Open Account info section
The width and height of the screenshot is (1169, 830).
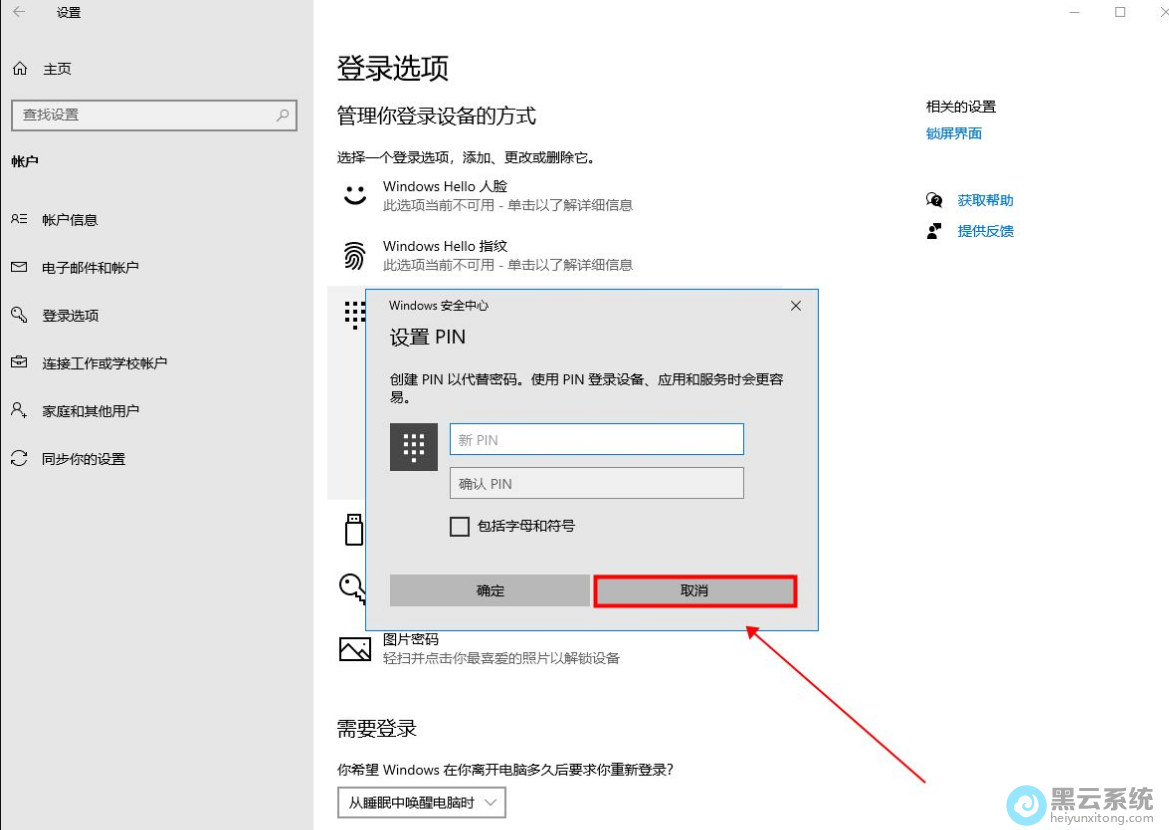[69, 220]
